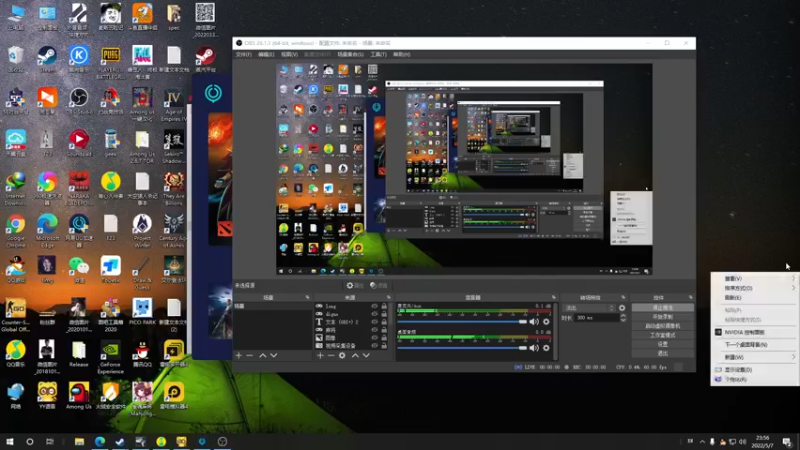Screen dimensions: 800x450
Task: Move the source up with the up arrow in Sources panel
Action: click(355, 355)
